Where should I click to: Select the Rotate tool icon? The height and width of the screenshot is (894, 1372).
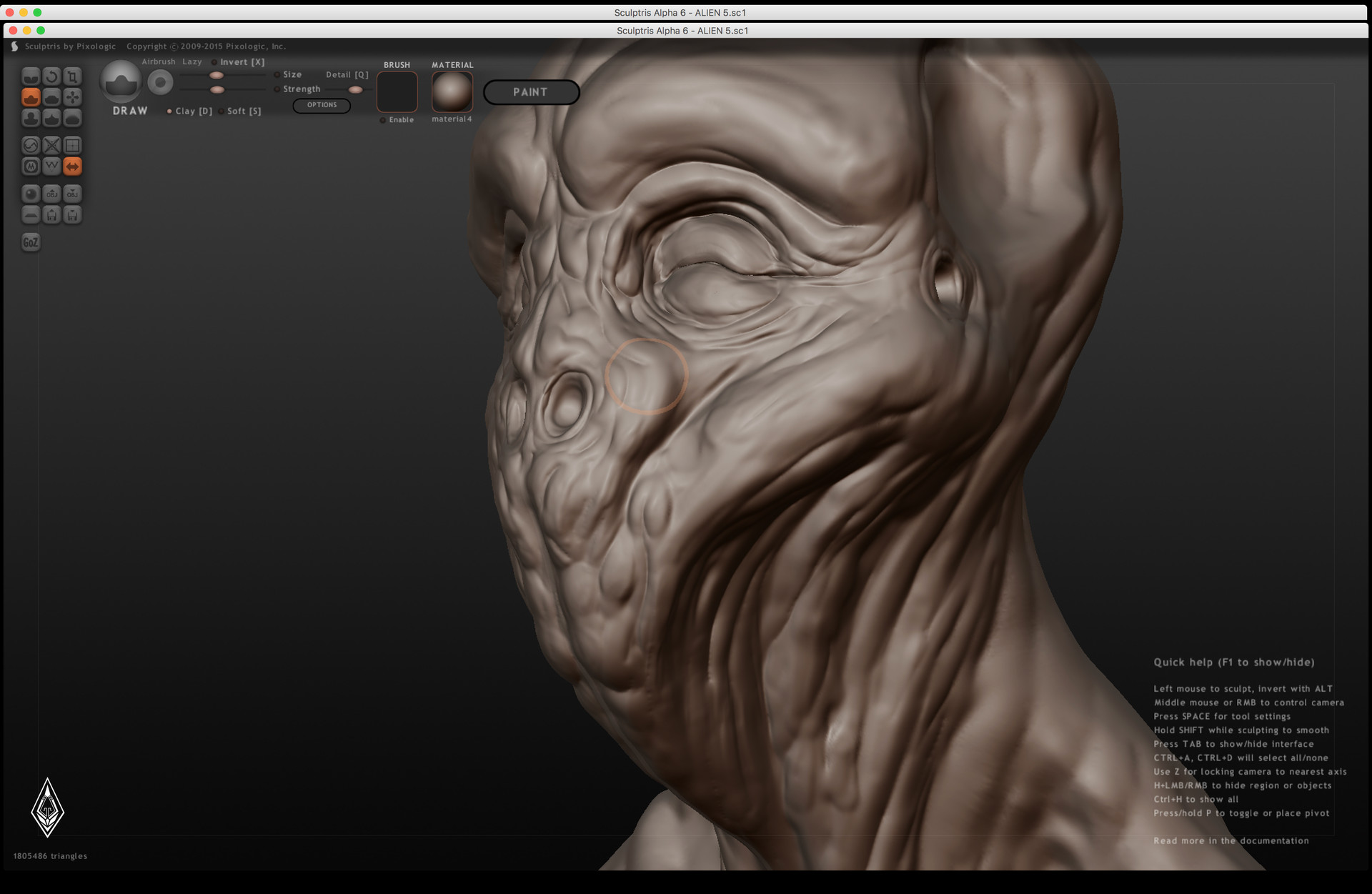[x=51, y=76]
